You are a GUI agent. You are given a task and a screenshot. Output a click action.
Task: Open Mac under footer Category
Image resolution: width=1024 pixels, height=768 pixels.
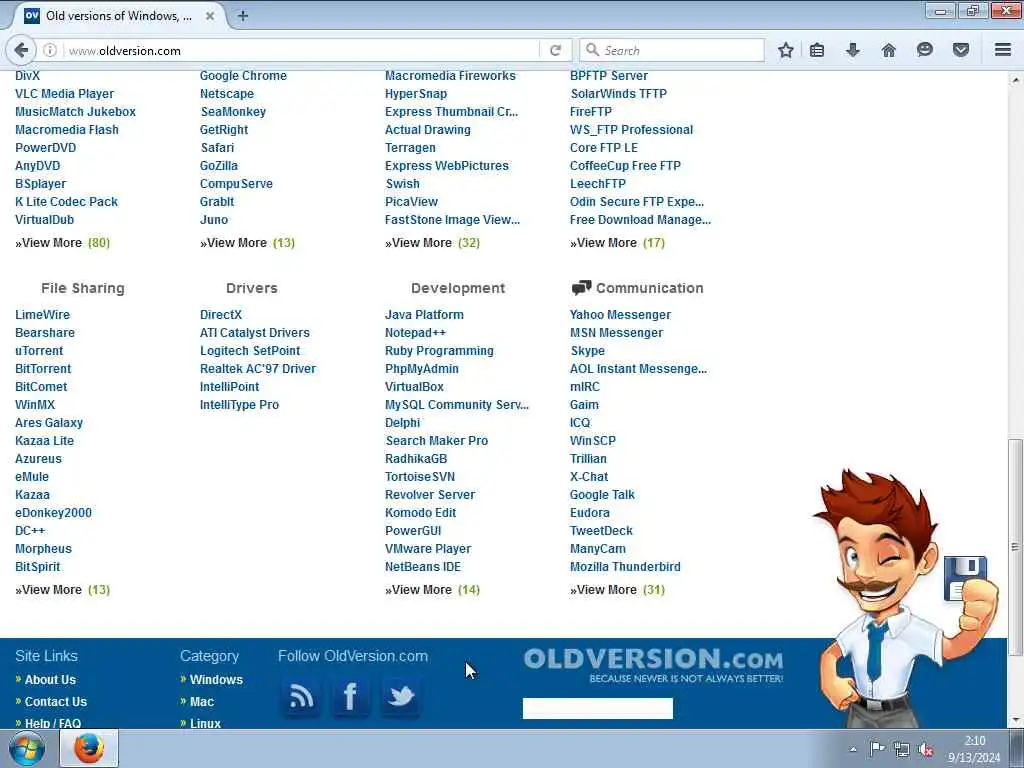[x=202, y=701]
